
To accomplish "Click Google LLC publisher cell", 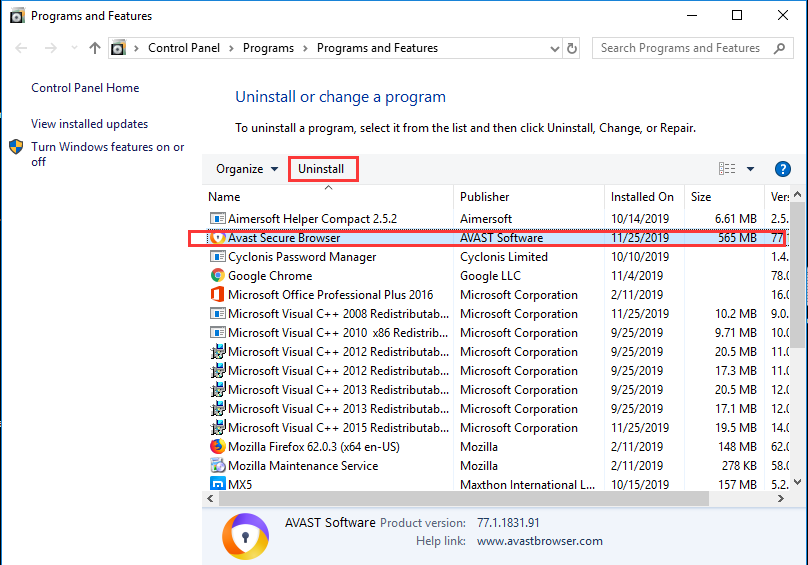I will (x=490, y=276).
